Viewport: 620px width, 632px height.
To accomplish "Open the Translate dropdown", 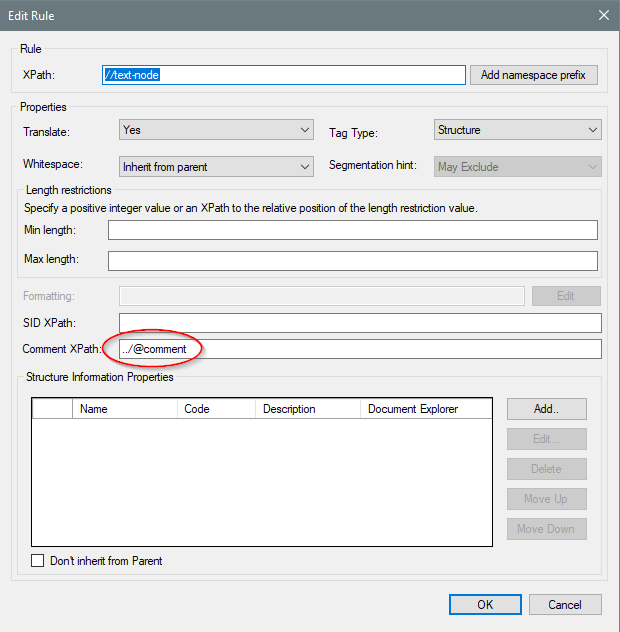I will click(x=216, y=130).
